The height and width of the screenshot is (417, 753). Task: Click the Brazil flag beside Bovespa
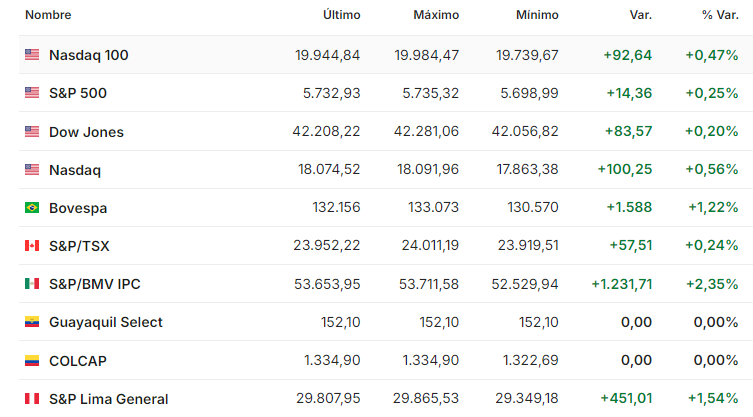pyautogui.click(x=32, y=208)
